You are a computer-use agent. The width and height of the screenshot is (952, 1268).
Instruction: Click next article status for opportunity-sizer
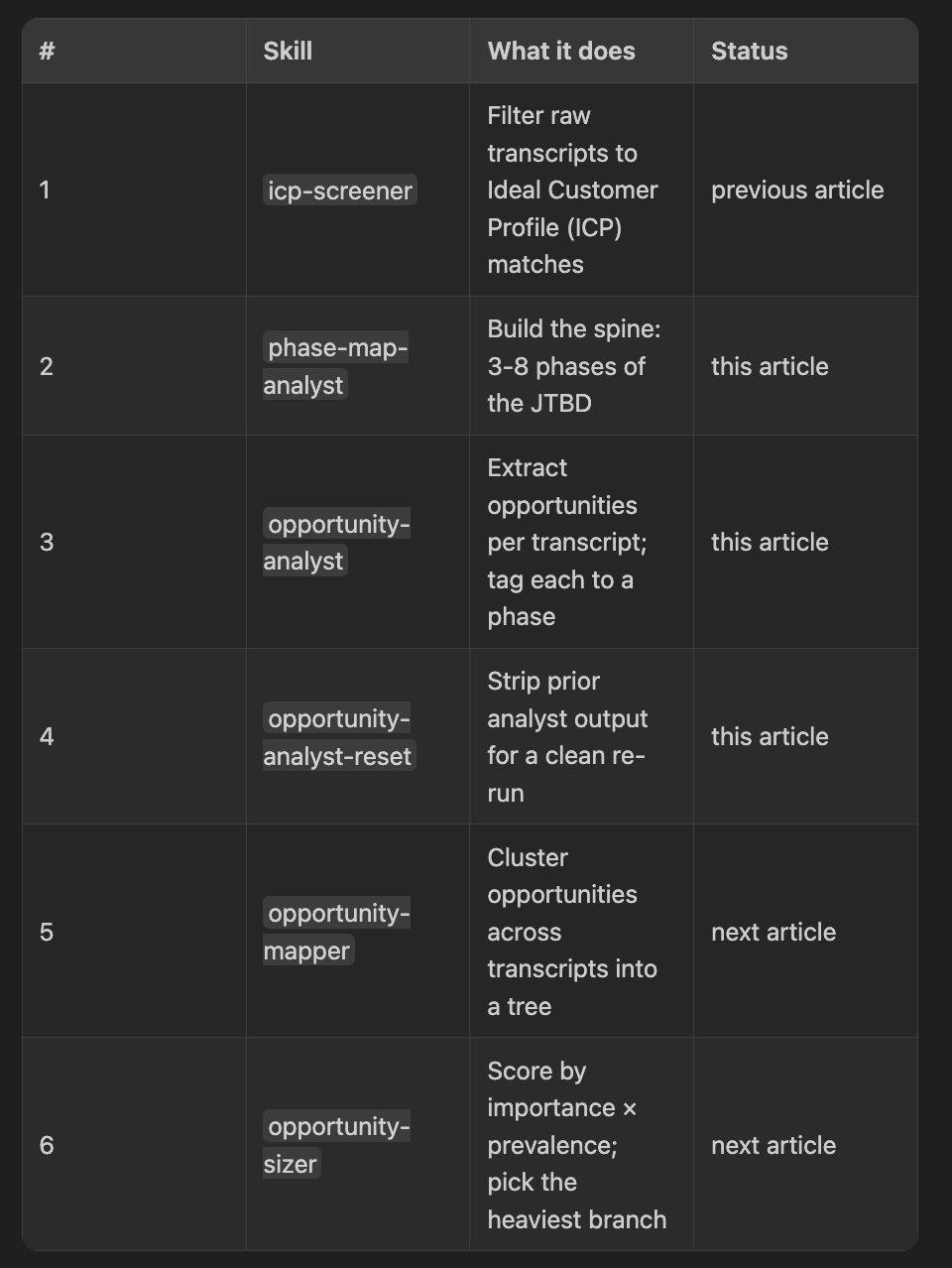pos(773,1145)
